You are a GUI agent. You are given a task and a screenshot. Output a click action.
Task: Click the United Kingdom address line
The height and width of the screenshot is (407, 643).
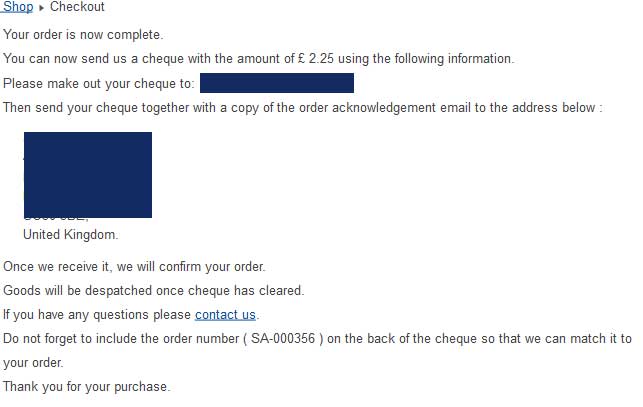pos(70,235)
